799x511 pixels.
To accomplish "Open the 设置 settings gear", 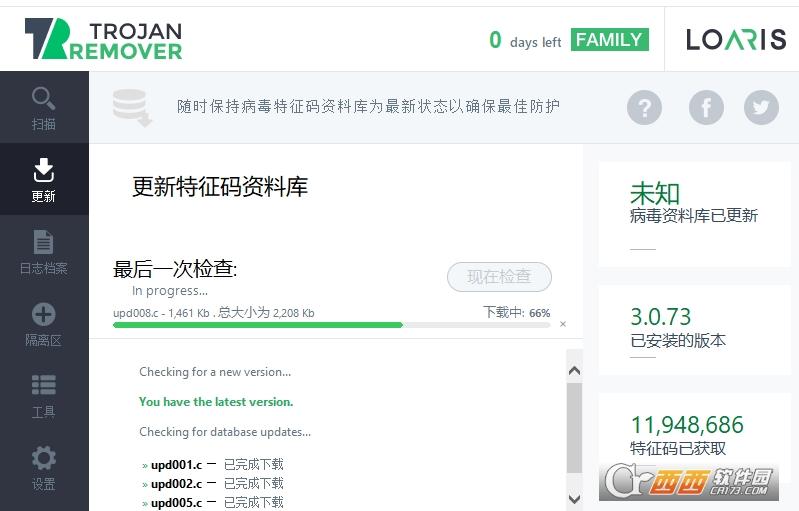I will tap(44, 467).
